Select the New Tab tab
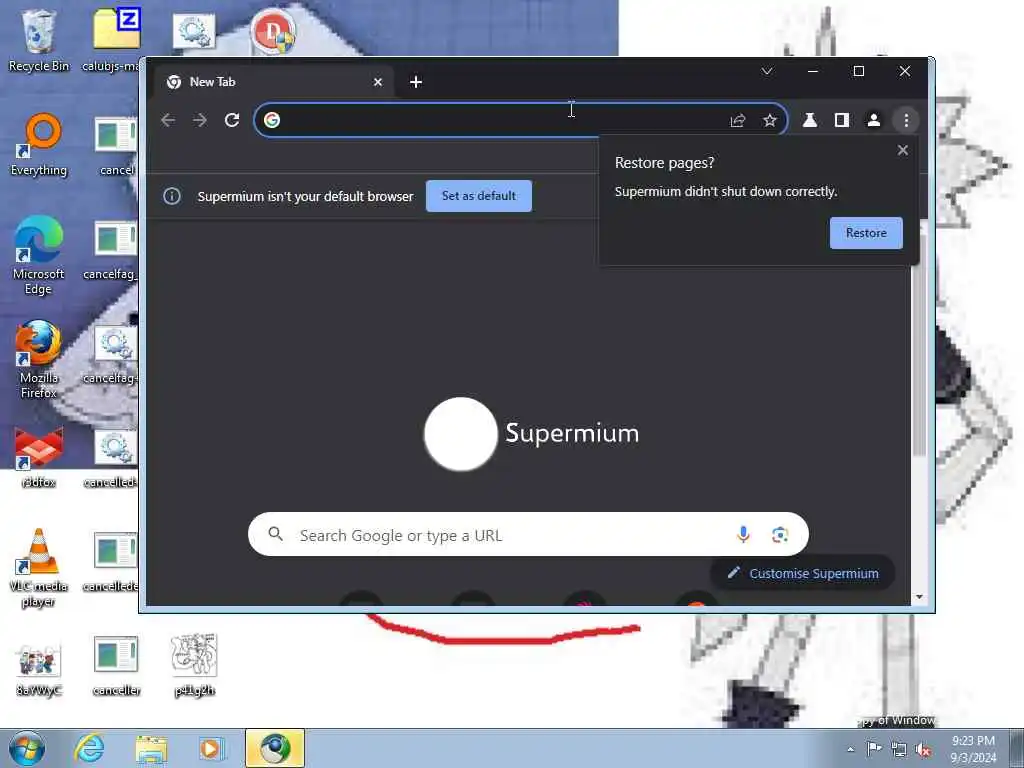1024x768 pixels. tap(274, 82)
